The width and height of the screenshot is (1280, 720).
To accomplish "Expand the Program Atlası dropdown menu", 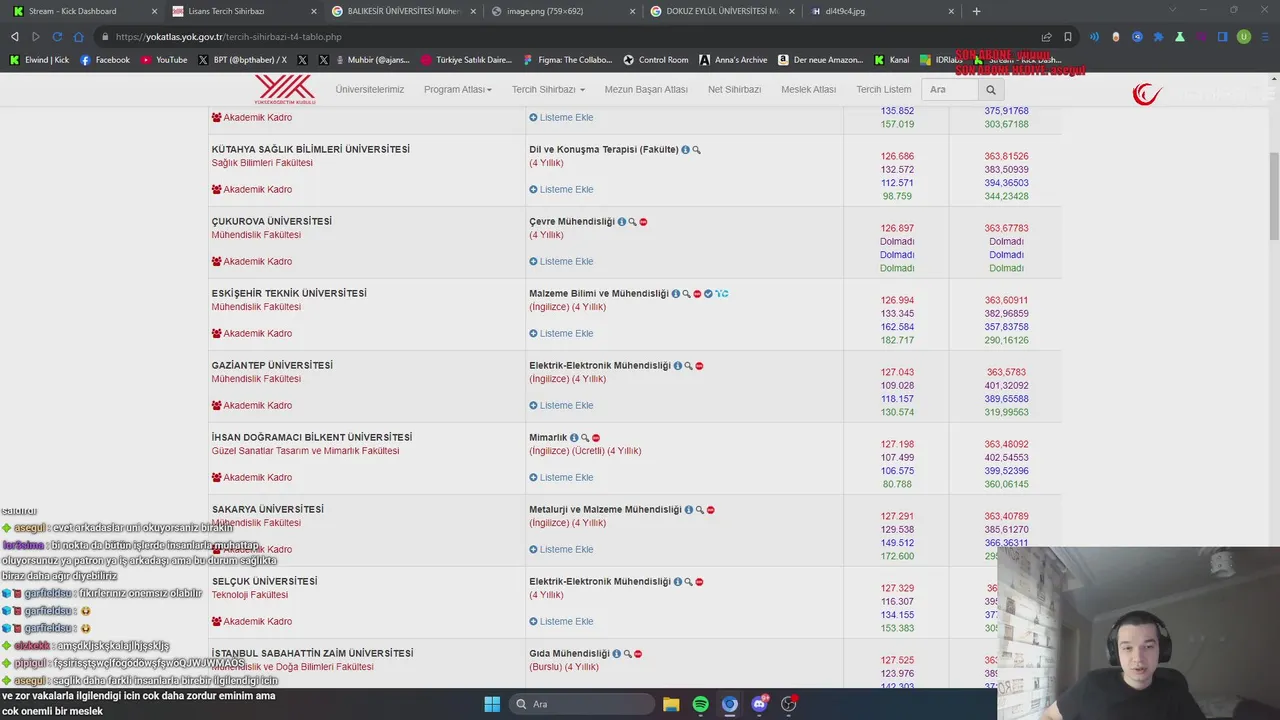I will 457,90.
